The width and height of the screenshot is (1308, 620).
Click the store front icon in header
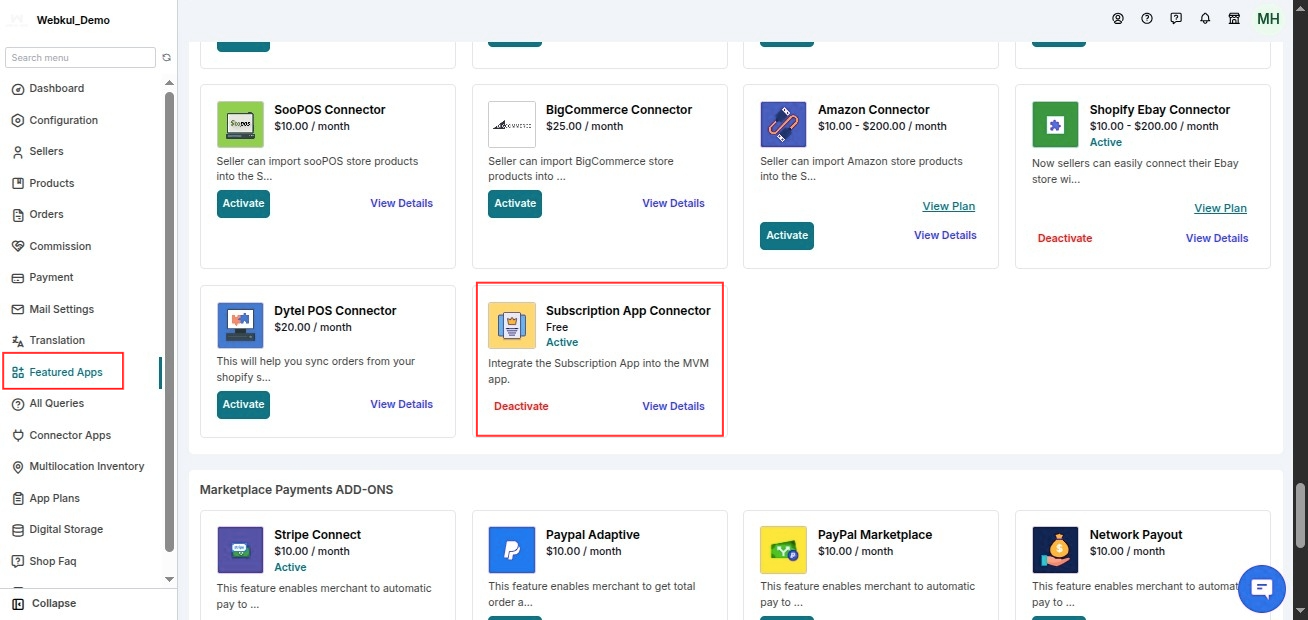(1234, 19)
